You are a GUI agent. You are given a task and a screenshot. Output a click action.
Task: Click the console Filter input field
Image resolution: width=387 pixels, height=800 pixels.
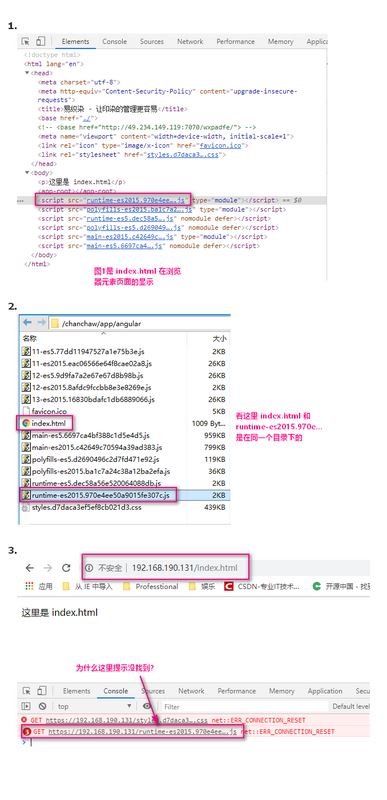[245, 707]
